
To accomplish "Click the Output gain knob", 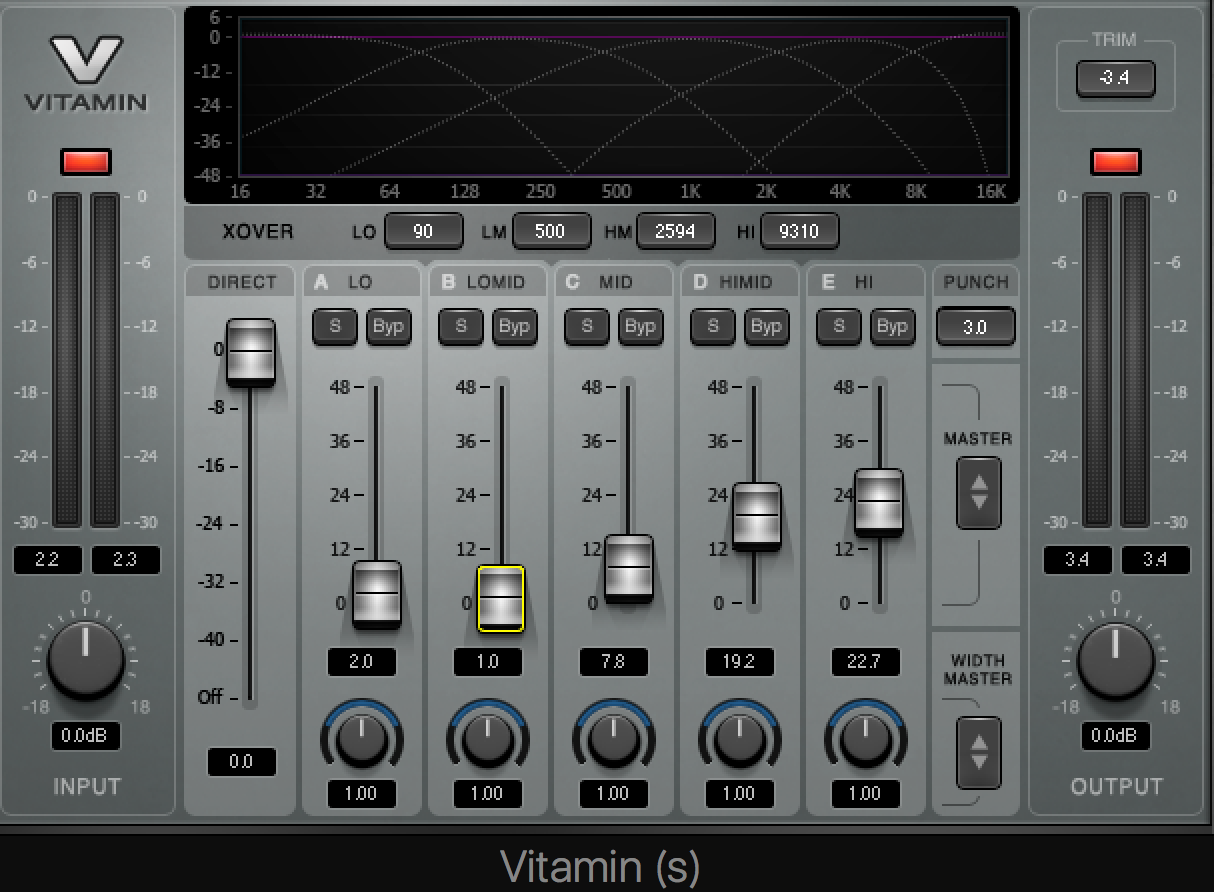I will [1115, 658].
